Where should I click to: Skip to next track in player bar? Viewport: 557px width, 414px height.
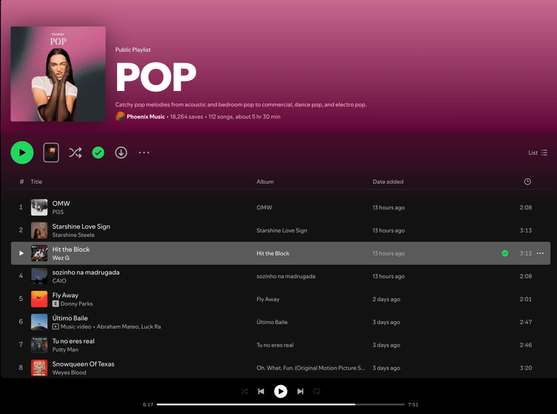pos(300,391)
